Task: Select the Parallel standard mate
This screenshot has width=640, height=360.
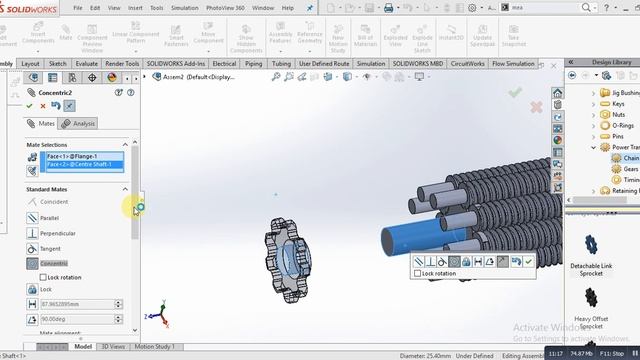Action: point(32,218)
